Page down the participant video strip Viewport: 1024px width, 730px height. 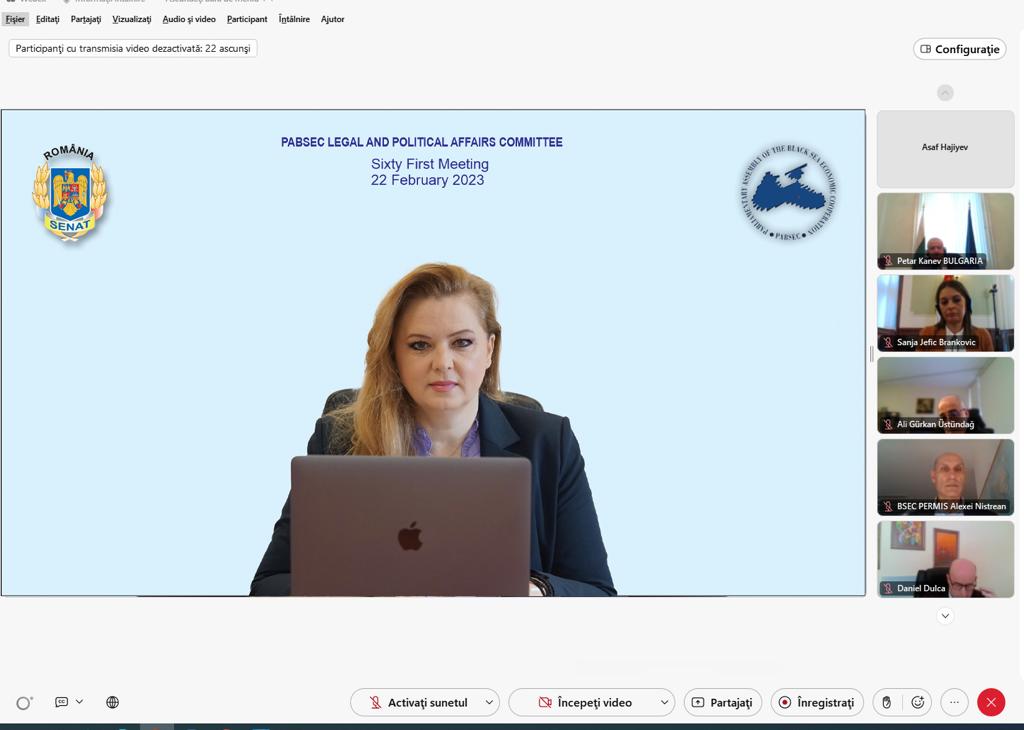point(945,616)
